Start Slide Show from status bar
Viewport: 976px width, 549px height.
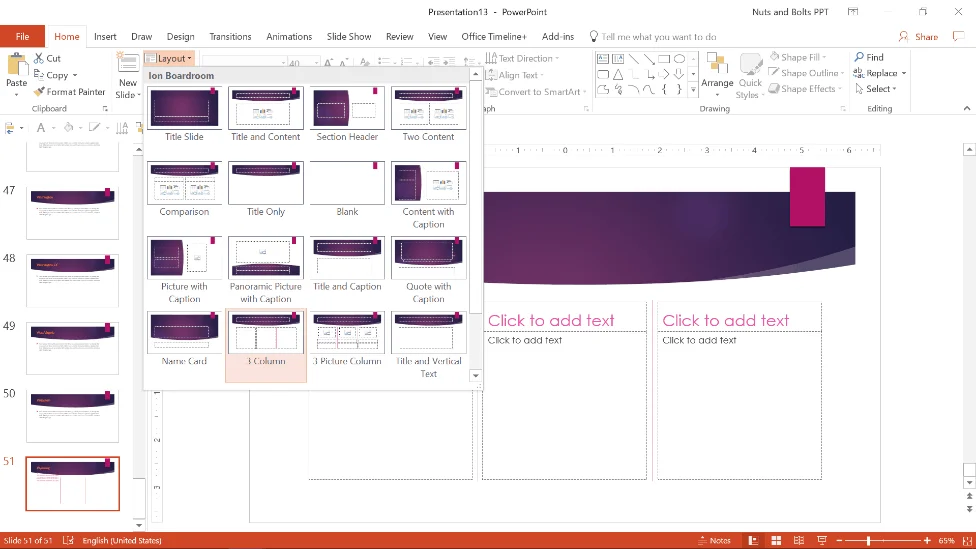pyautogui.click(x=822, y=540)
